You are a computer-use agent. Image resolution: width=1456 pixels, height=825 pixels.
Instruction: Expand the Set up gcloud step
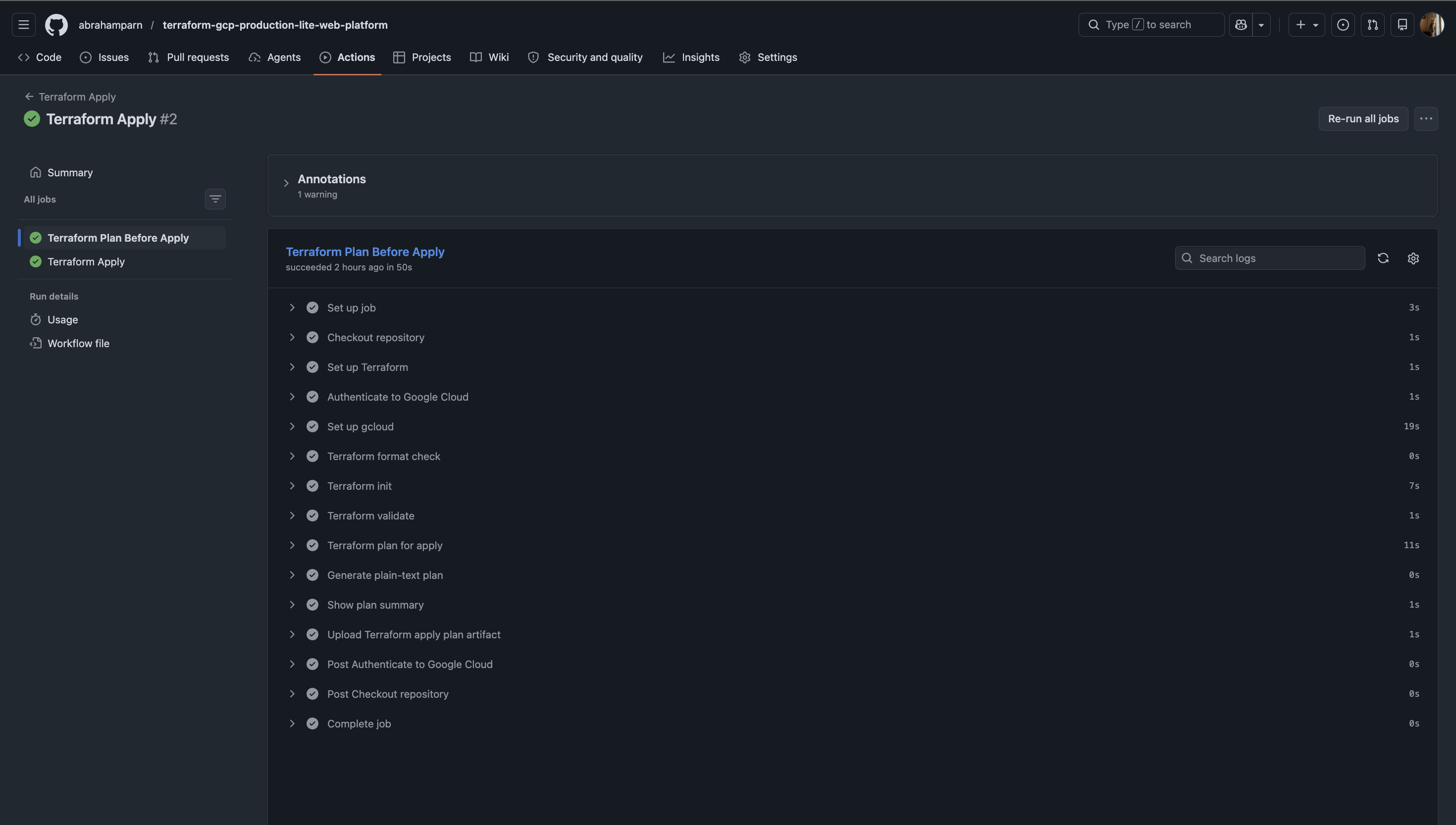pyautogui.click(x=853, y=427)
